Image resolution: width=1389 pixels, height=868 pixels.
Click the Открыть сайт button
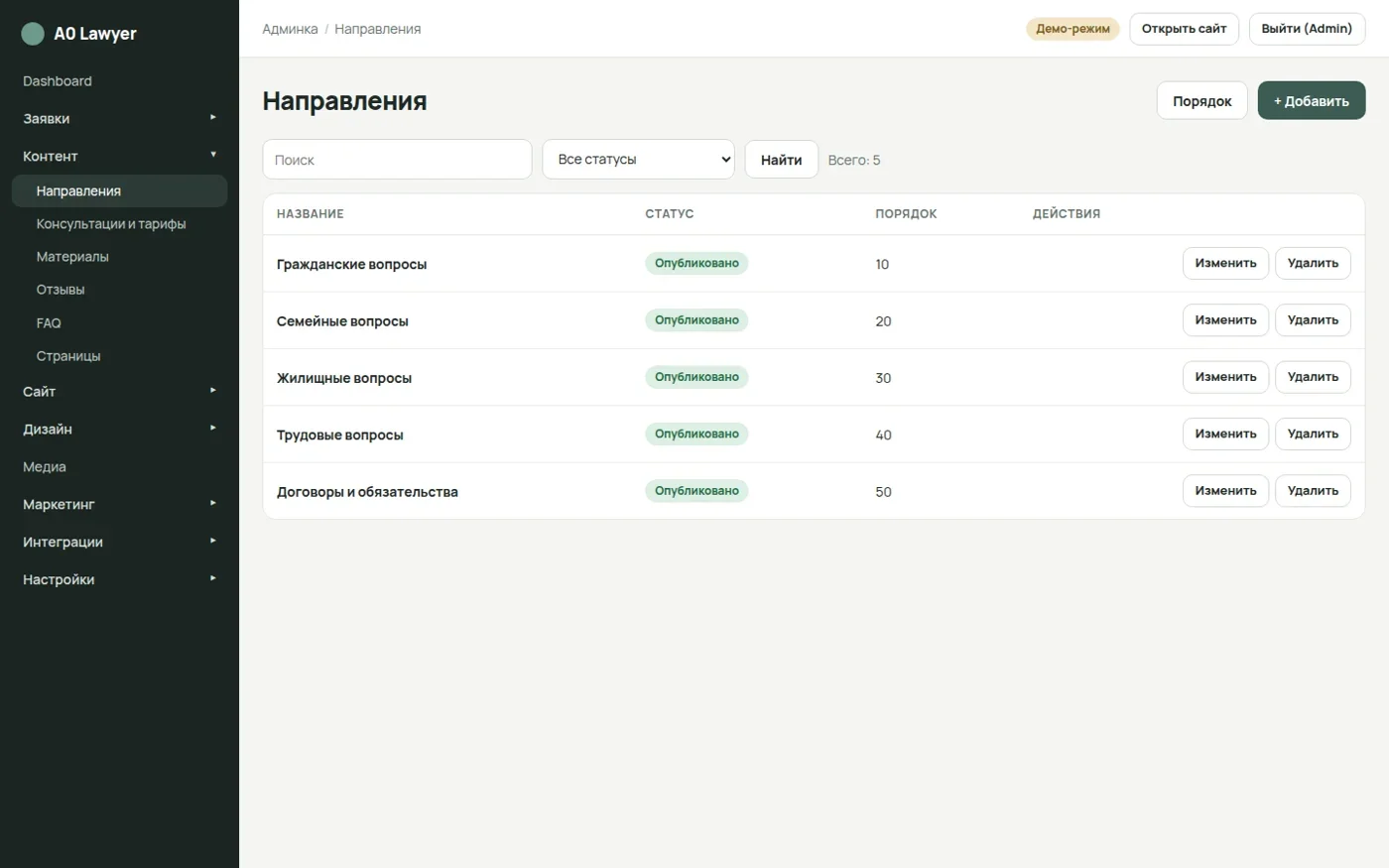[1184, 29]
